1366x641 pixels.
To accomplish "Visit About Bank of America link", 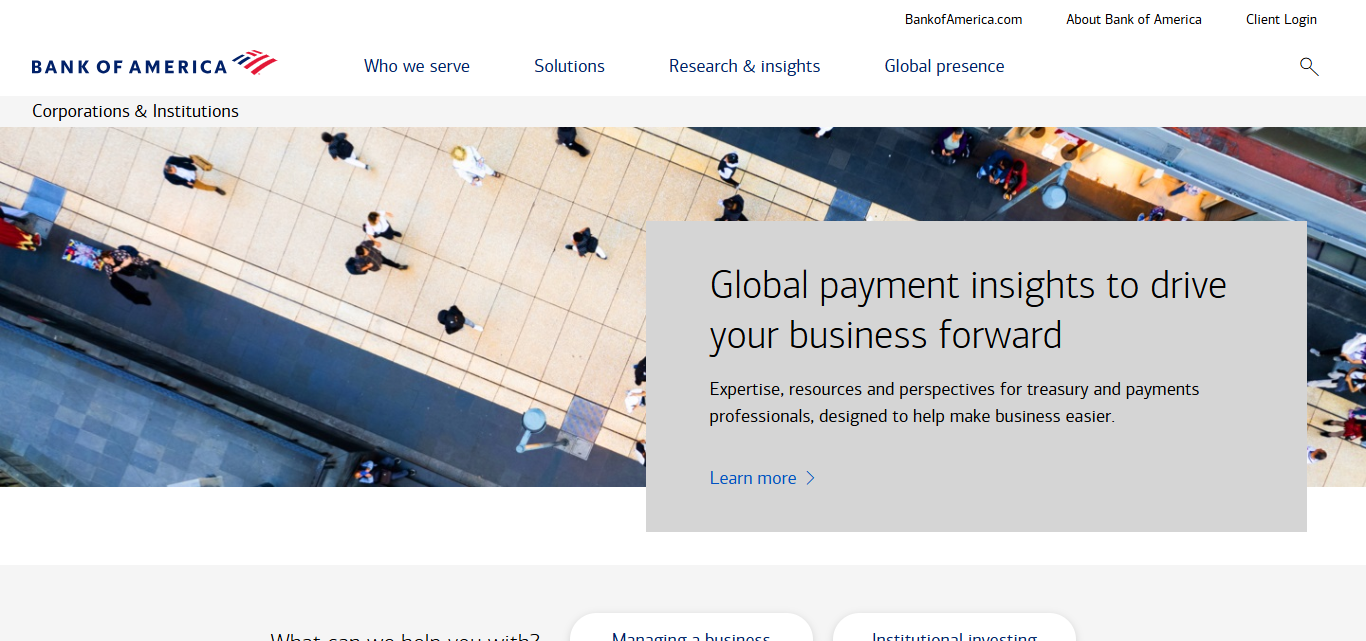I will click(x=1134, y=19).
